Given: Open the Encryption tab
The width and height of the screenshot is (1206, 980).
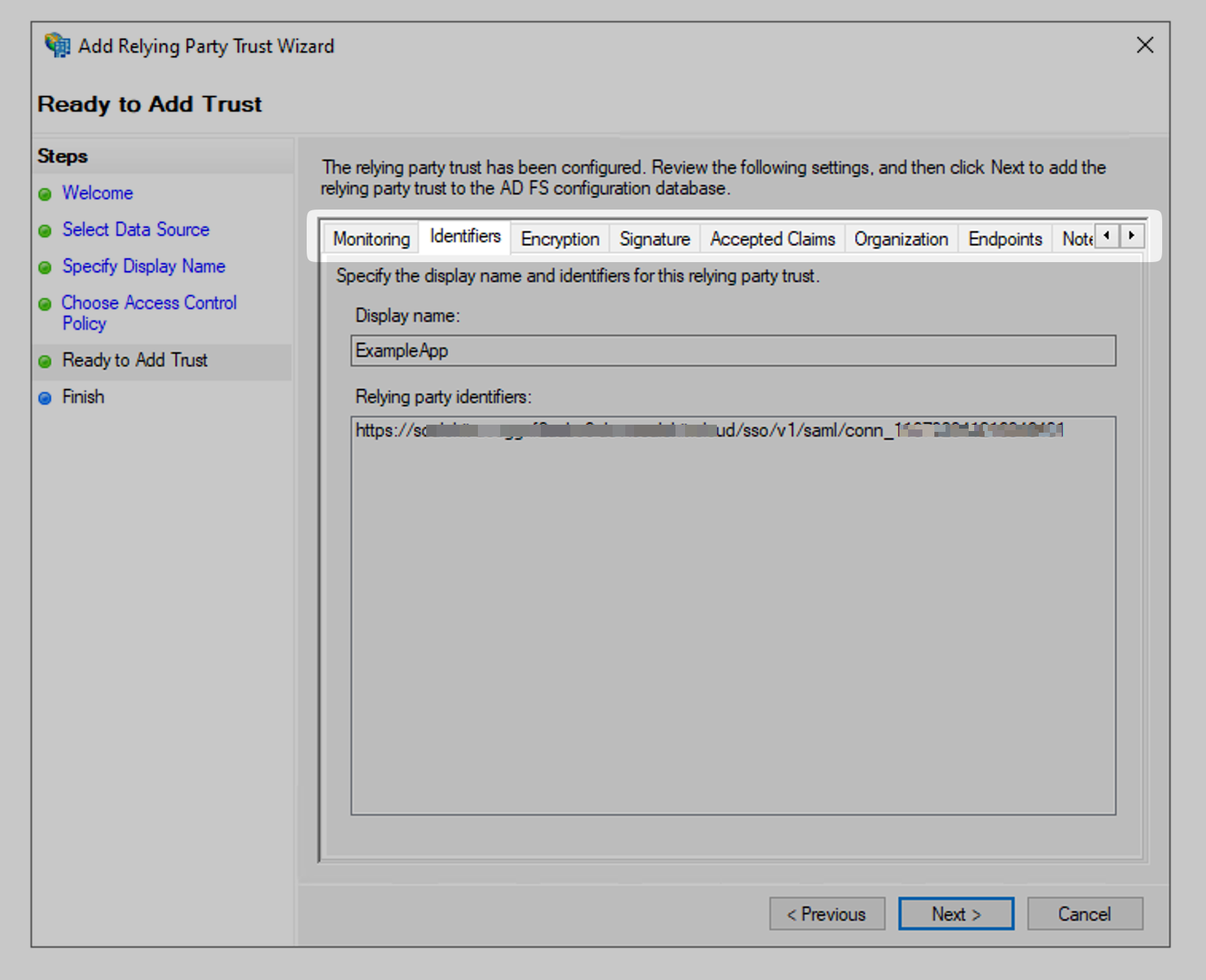Looking at the screenshot, I should click(x=559, y=238).
